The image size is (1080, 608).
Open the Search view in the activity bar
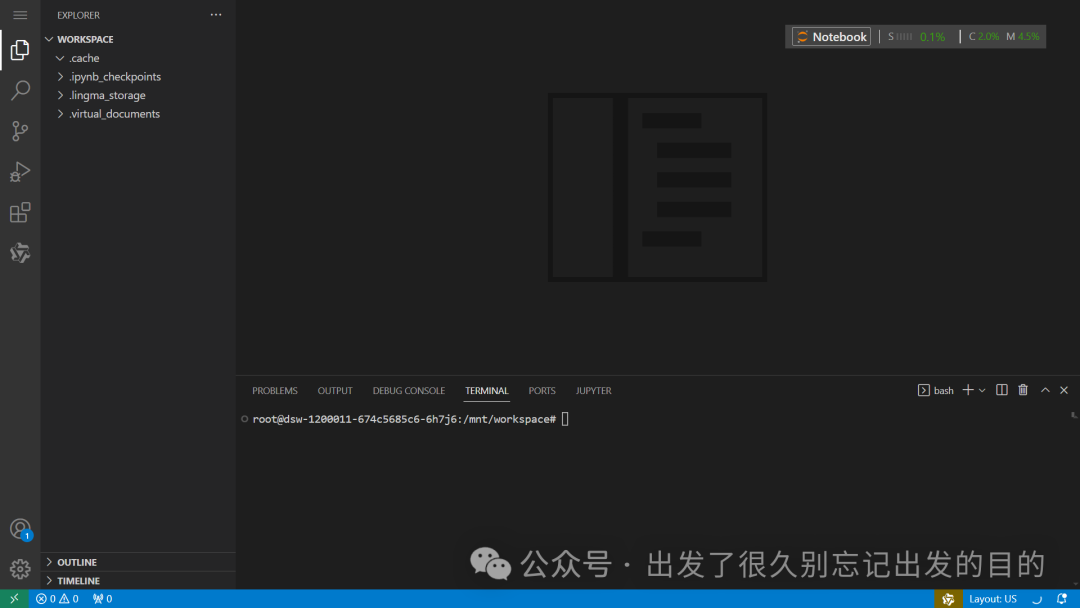pyautogui.click(x=20, y=90)
